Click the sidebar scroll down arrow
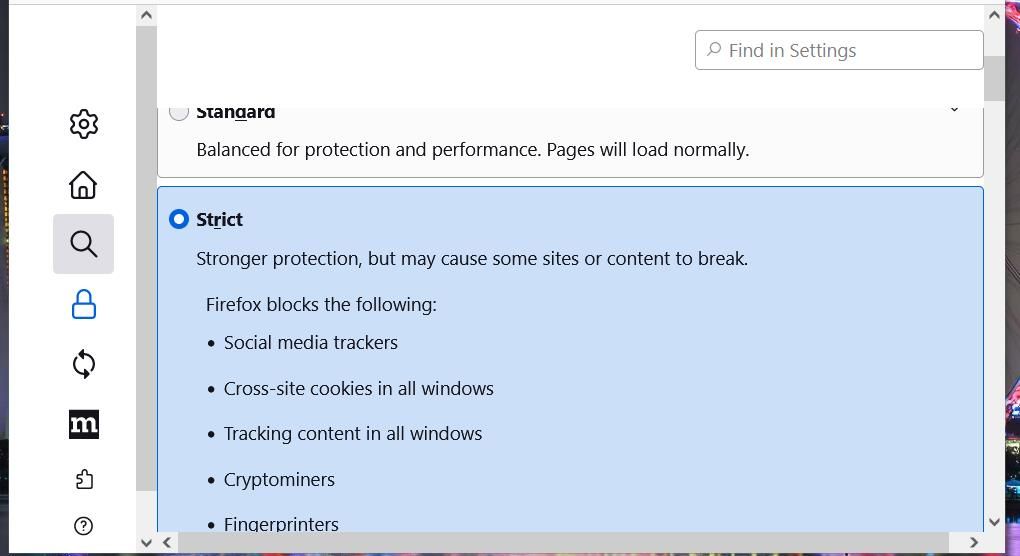The height and width of the screenshot is (556, 1020). pos(147,543)
